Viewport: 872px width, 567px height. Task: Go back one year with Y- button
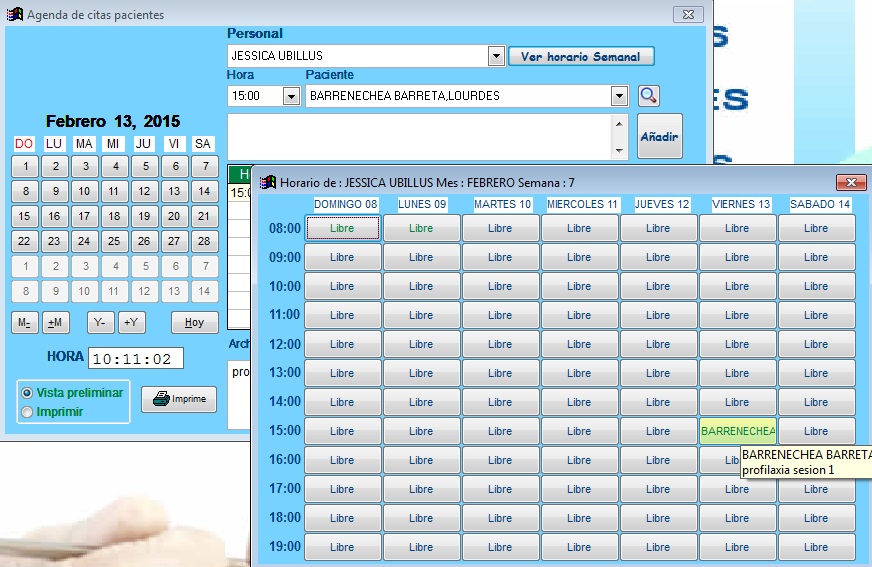pos(101,323)
